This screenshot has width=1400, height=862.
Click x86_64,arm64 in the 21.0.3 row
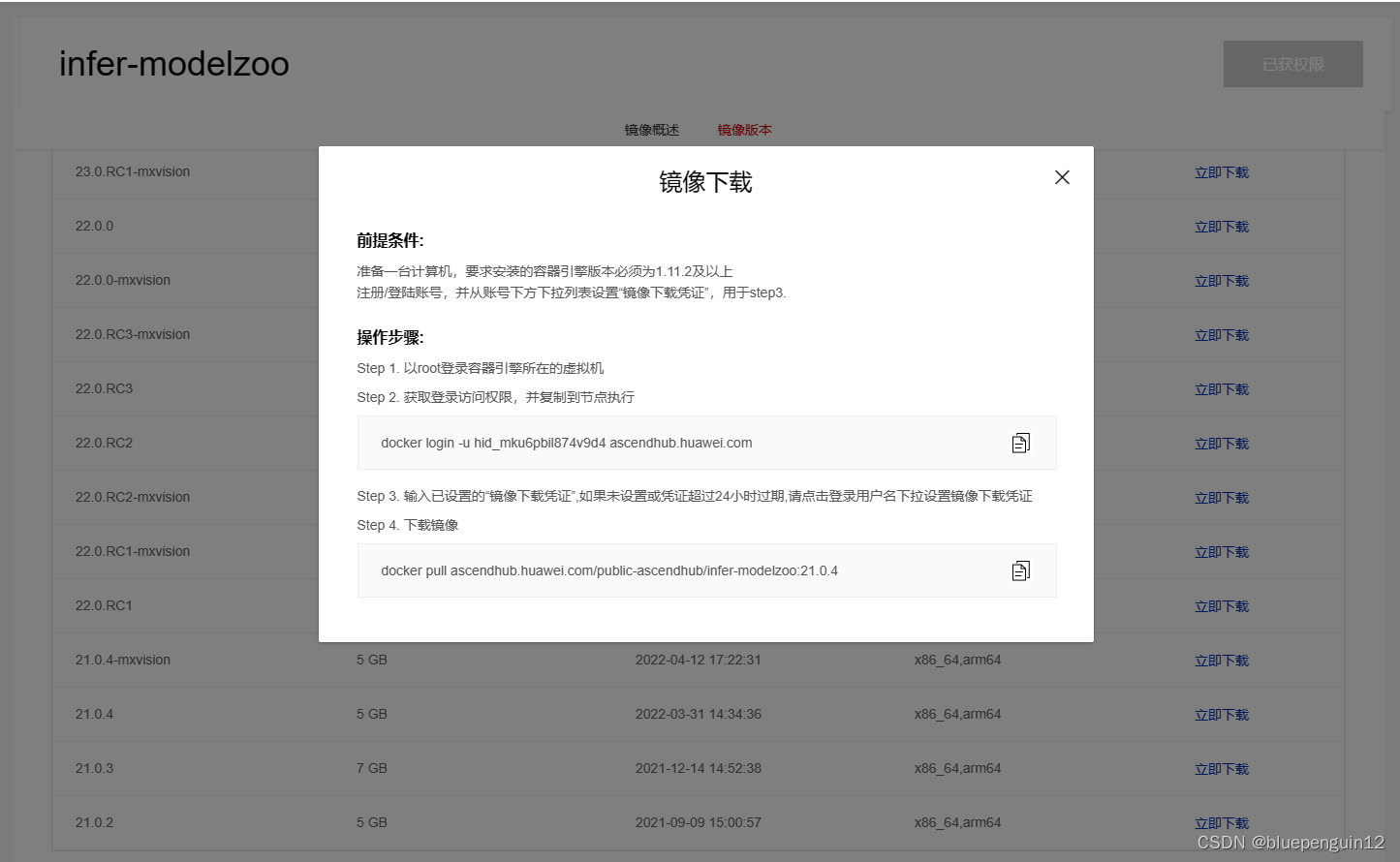(x=957, y=768)
